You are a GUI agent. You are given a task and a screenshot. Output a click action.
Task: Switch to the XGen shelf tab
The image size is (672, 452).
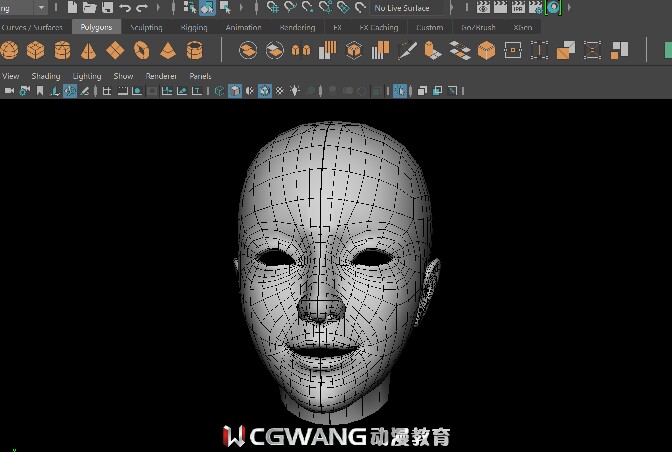pyautogui.click(x=523, y=27)
